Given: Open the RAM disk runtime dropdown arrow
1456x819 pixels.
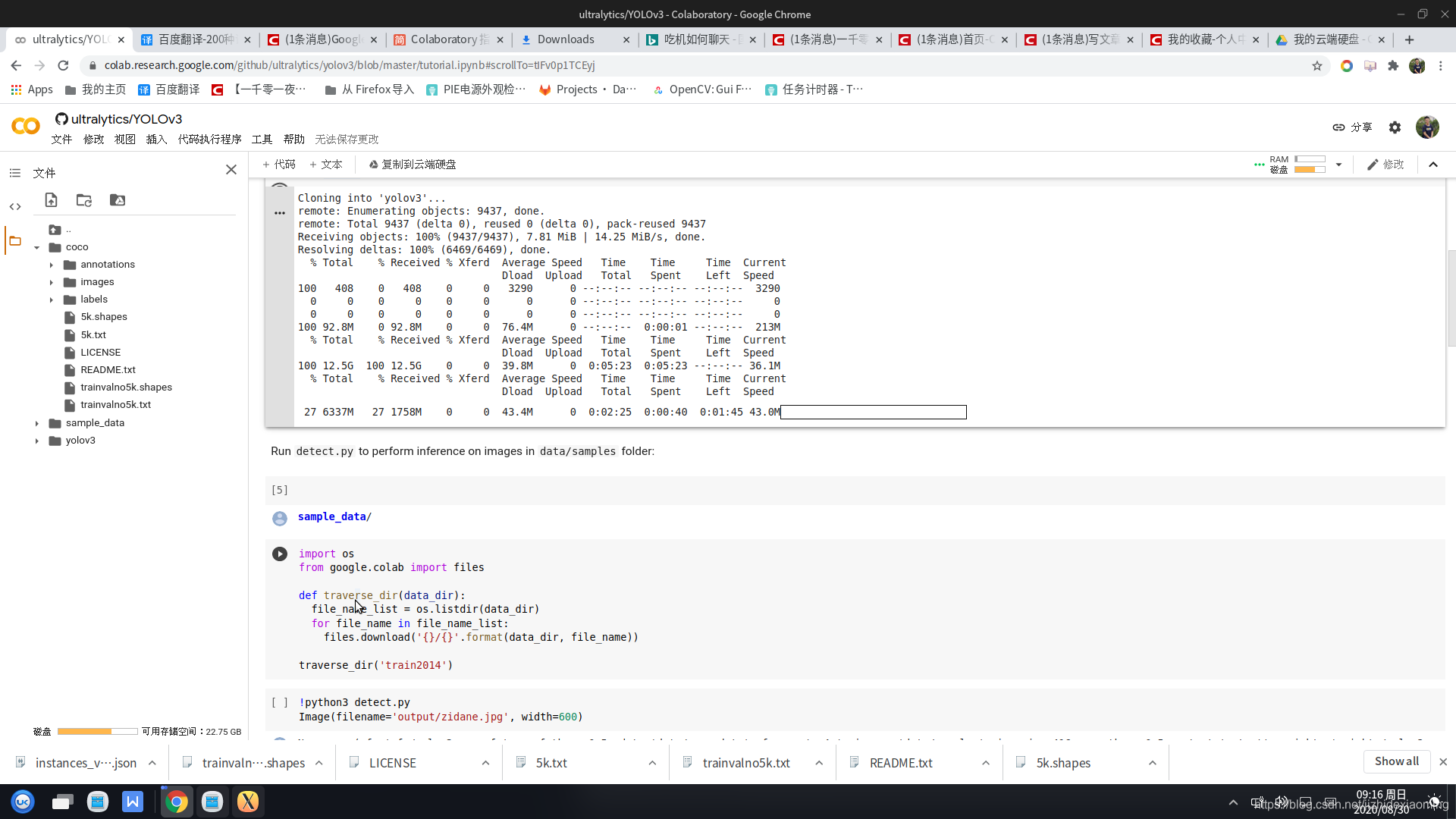Looking at the screenshot, I should point(1338,165).
